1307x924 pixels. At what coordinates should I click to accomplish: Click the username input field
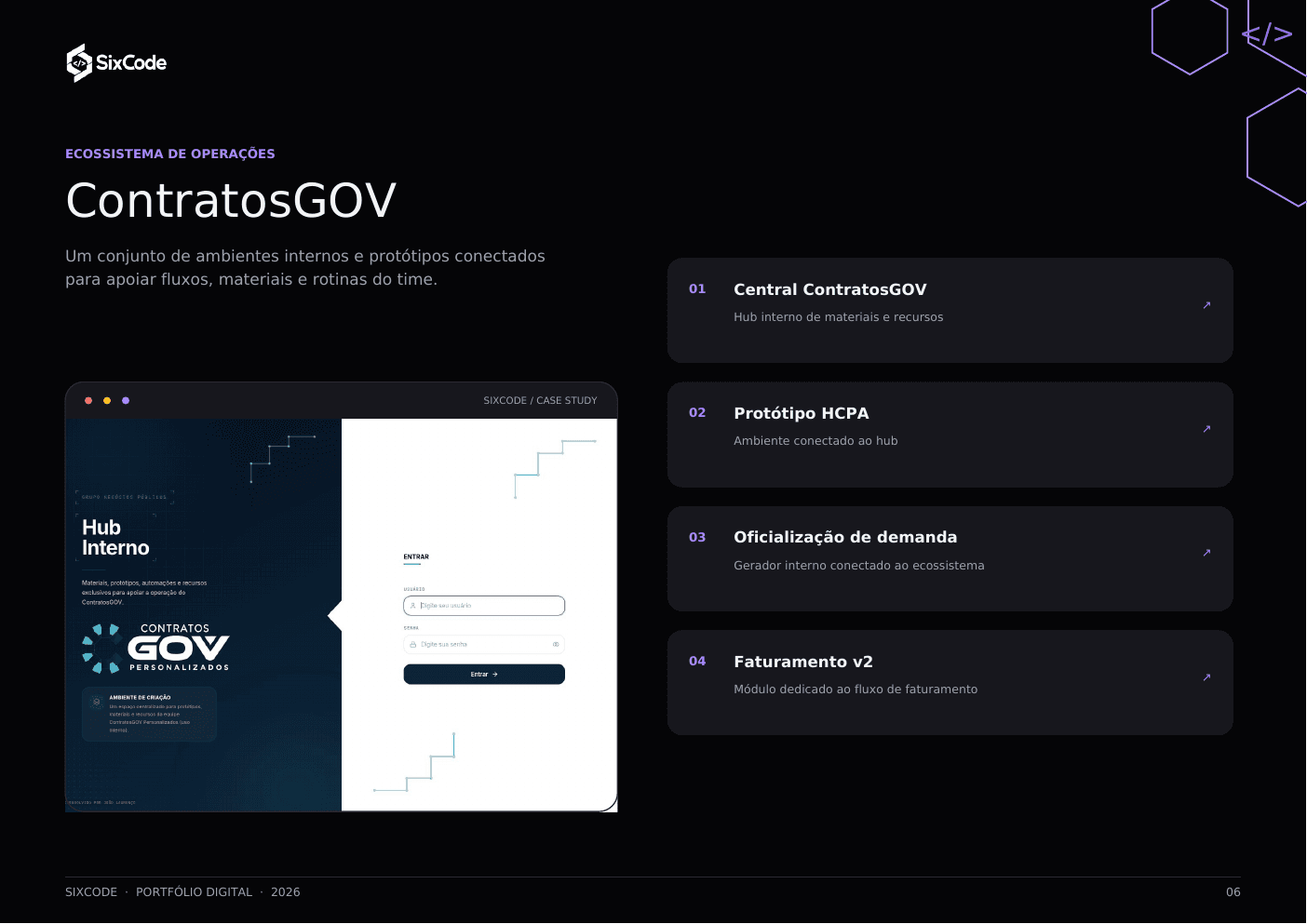click(x=484, y=606)
